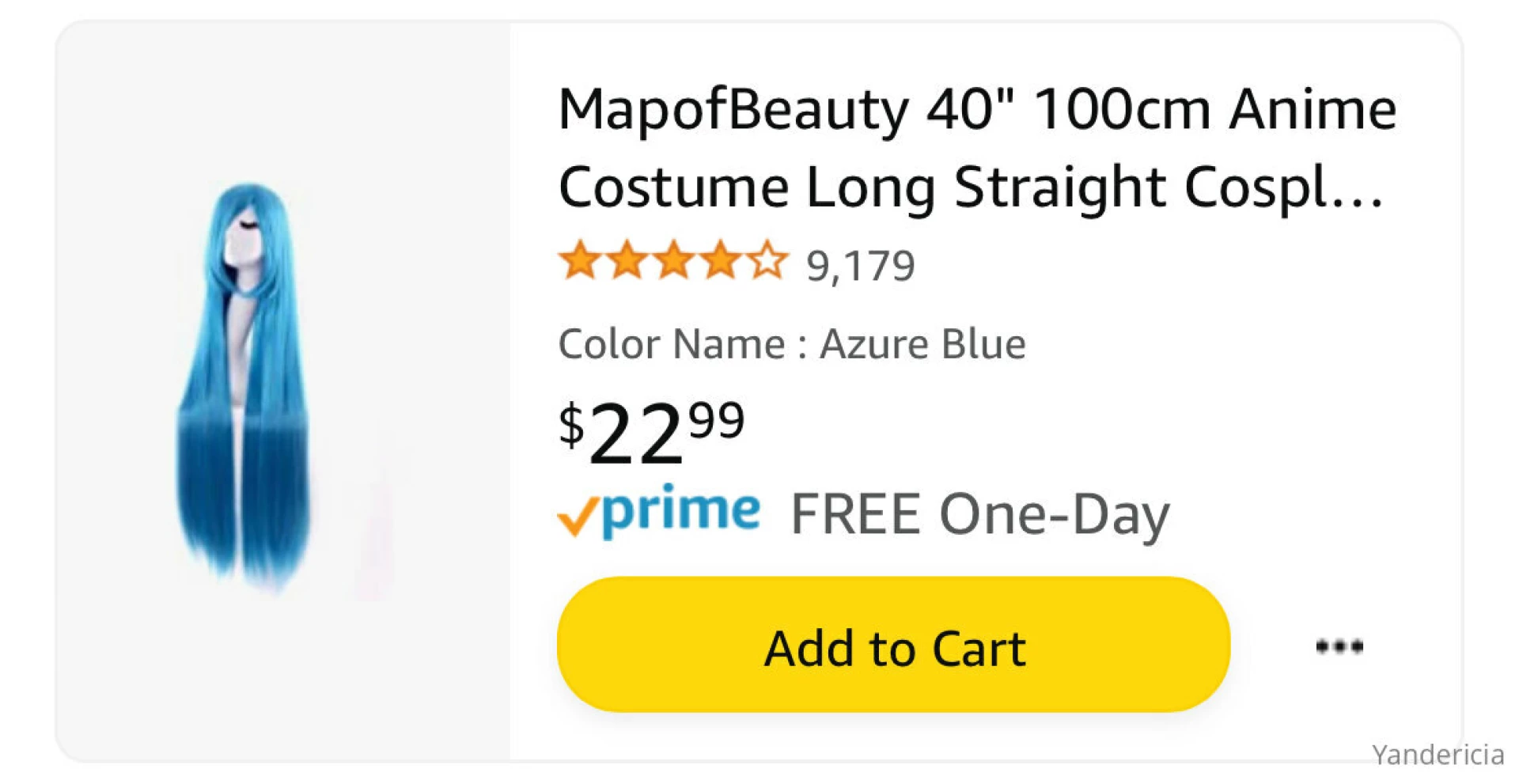Click the FREE One-Day shipping text
The width and height of the screenshot is (1519, 784).
979,514
